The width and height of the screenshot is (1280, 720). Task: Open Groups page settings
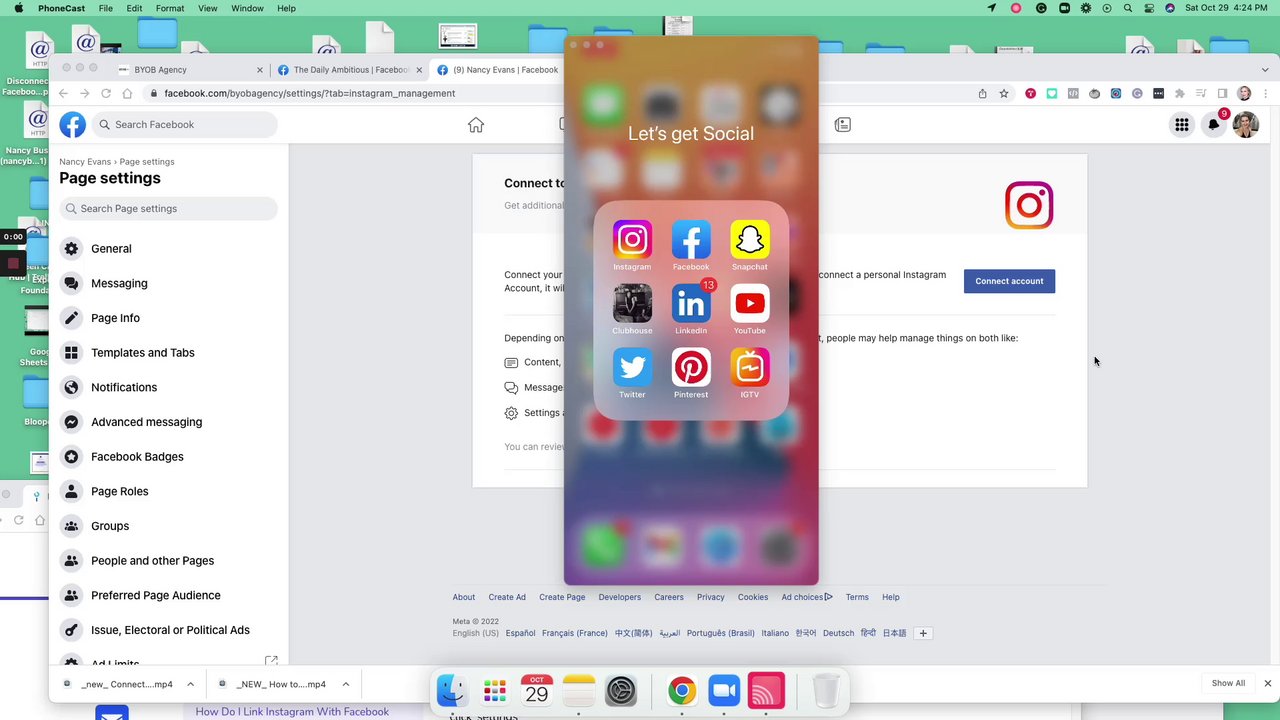pos(168,526)
